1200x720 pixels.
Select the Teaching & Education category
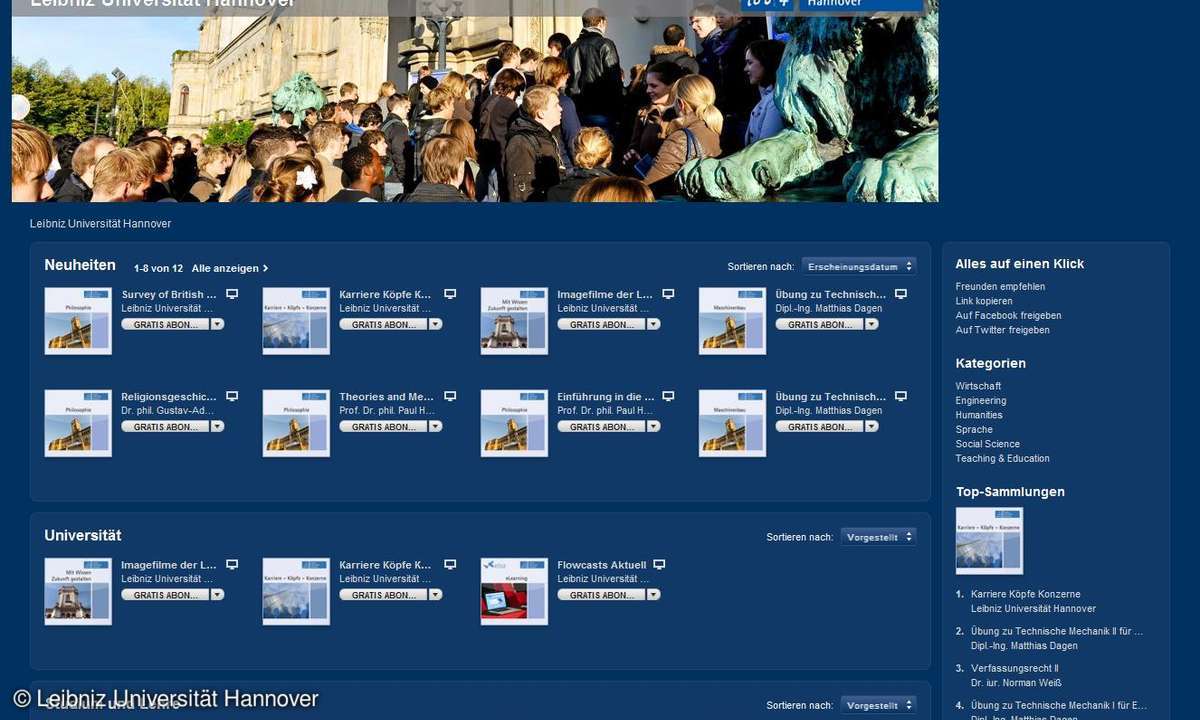1002,458
